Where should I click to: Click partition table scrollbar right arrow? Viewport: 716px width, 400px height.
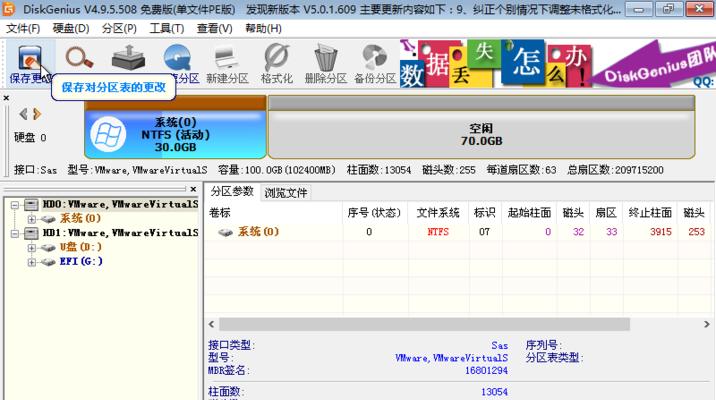tap(706, 324)
